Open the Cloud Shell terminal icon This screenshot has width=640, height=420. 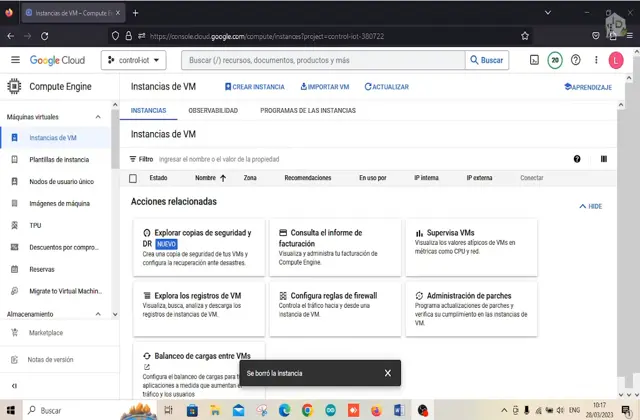(x=535, y=60)
